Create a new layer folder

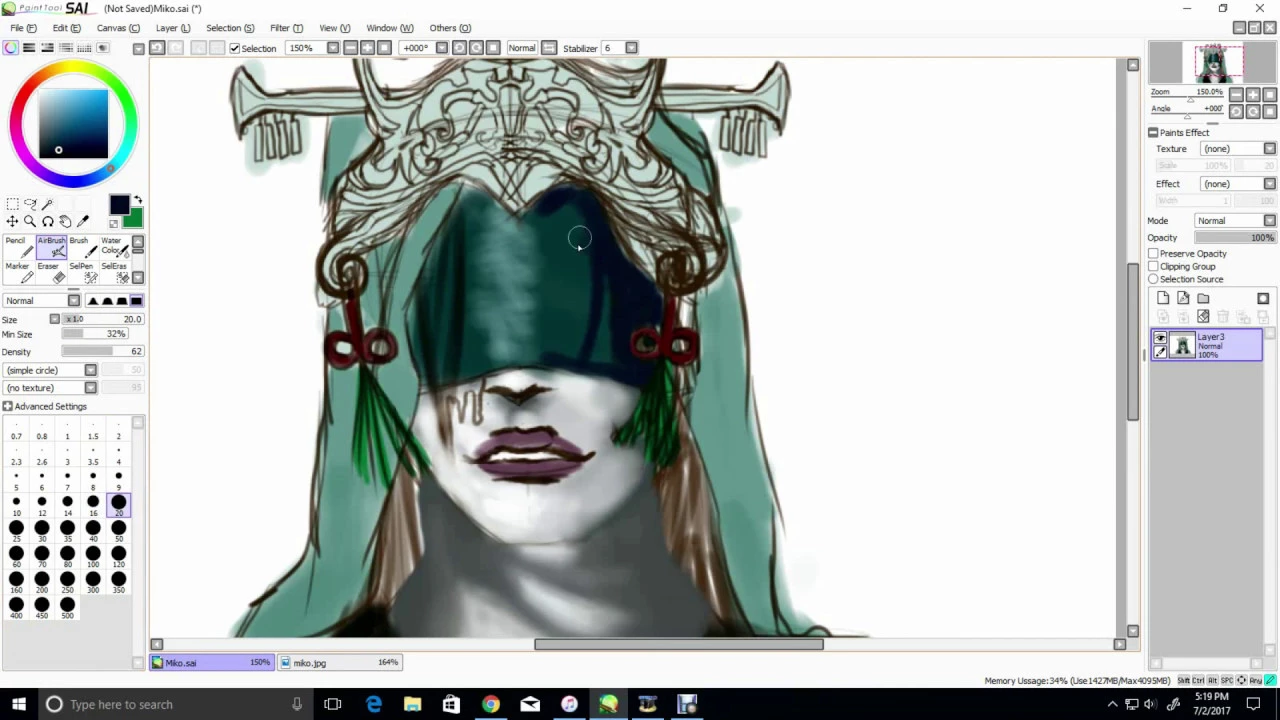(x=1203, y=299)
